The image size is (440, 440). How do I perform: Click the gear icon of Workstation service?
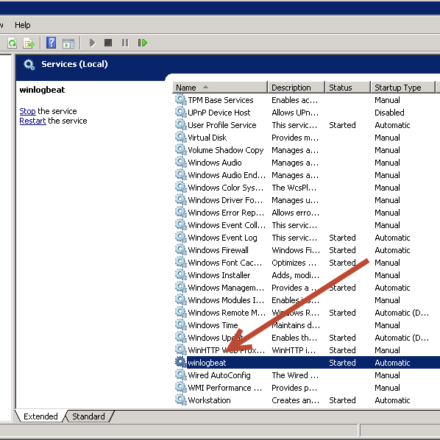pyautogui.click(x=181, y=400)
